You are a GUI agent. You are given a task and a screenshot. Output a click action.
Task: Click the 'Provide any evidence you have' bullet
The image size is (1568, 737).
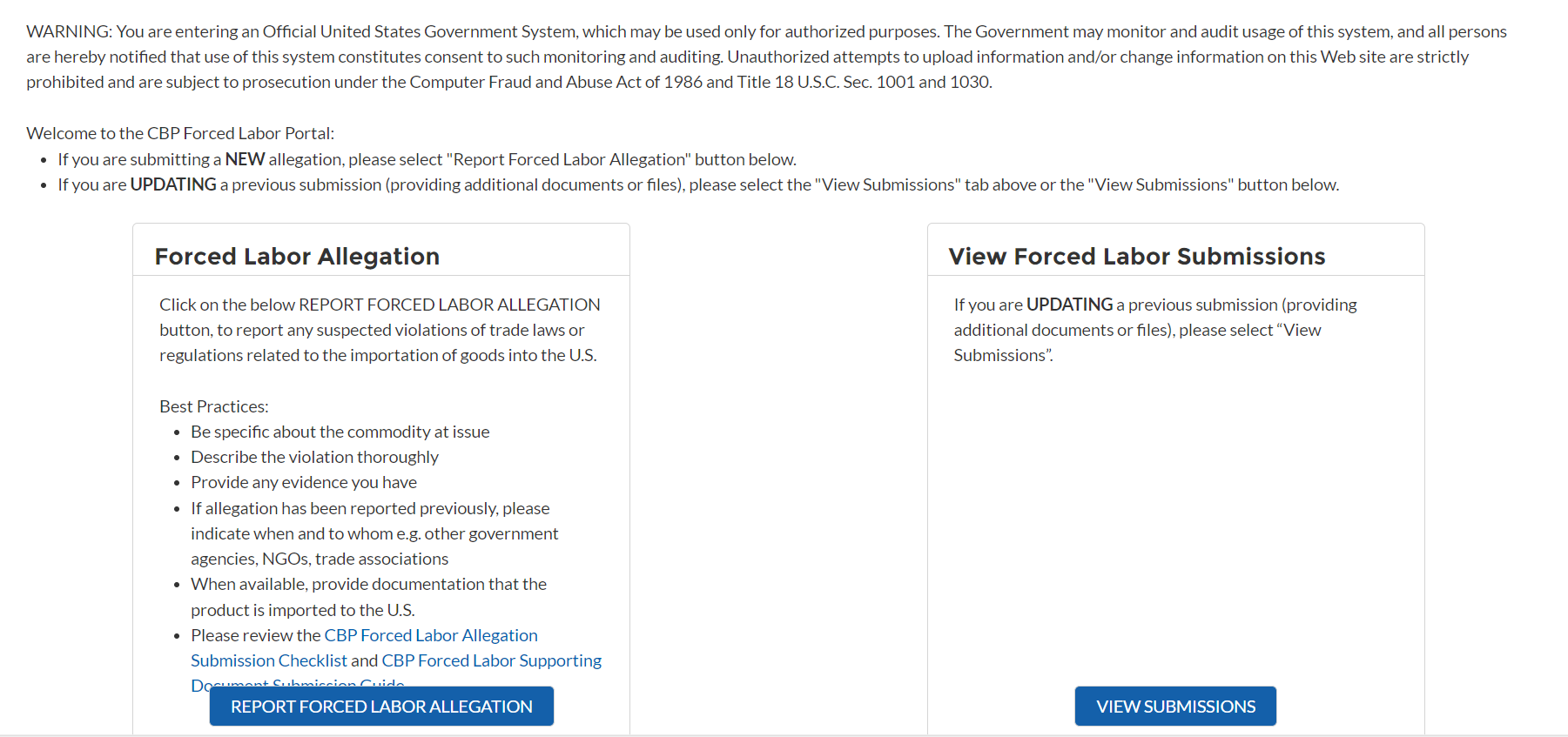(x=304, y=482)
